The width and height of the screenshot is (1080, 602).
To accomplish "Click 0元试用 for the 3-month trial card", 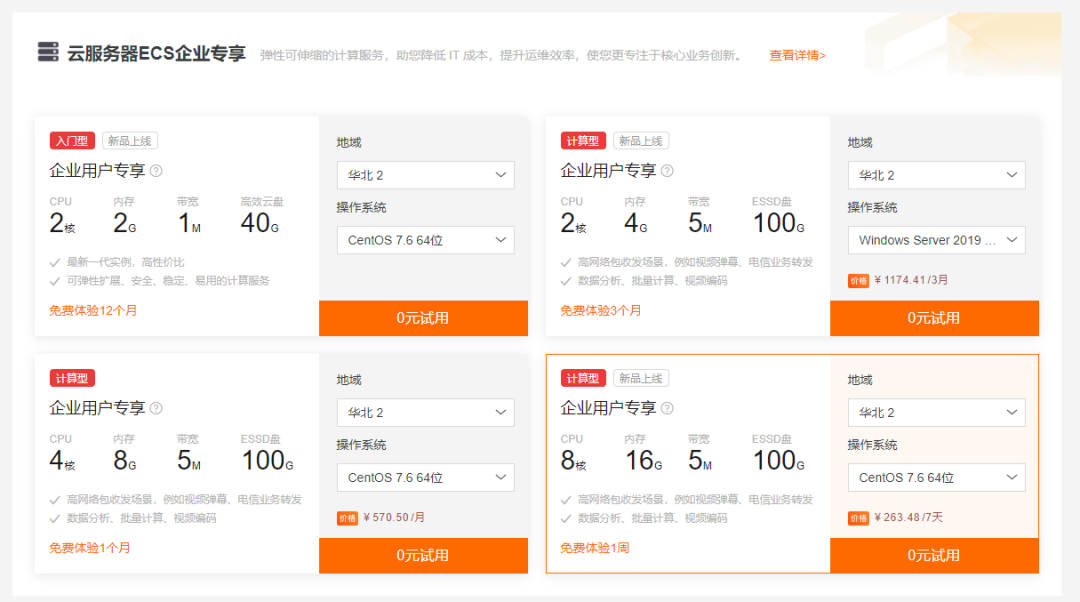I will pyautogui.click(x=934, y=318).
